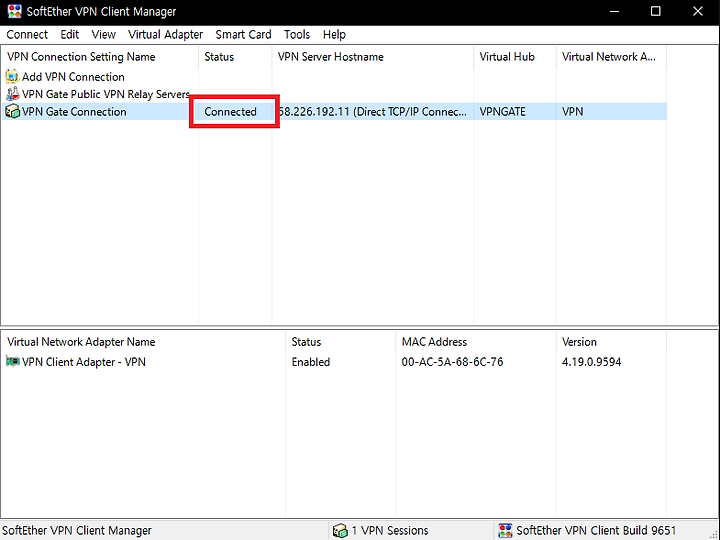Sort by Virtual Network A... column header
Screen dimensions: 720x540
pyautogui.click(x=611, y=56)
